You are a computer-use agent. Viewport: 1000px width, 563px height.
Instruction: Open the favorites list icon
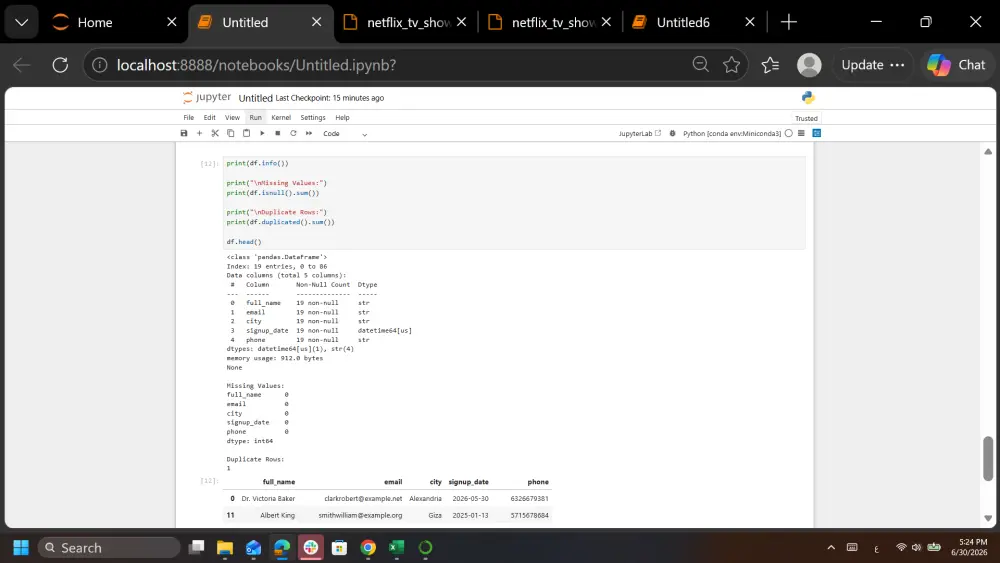click(x=770, y=65)
